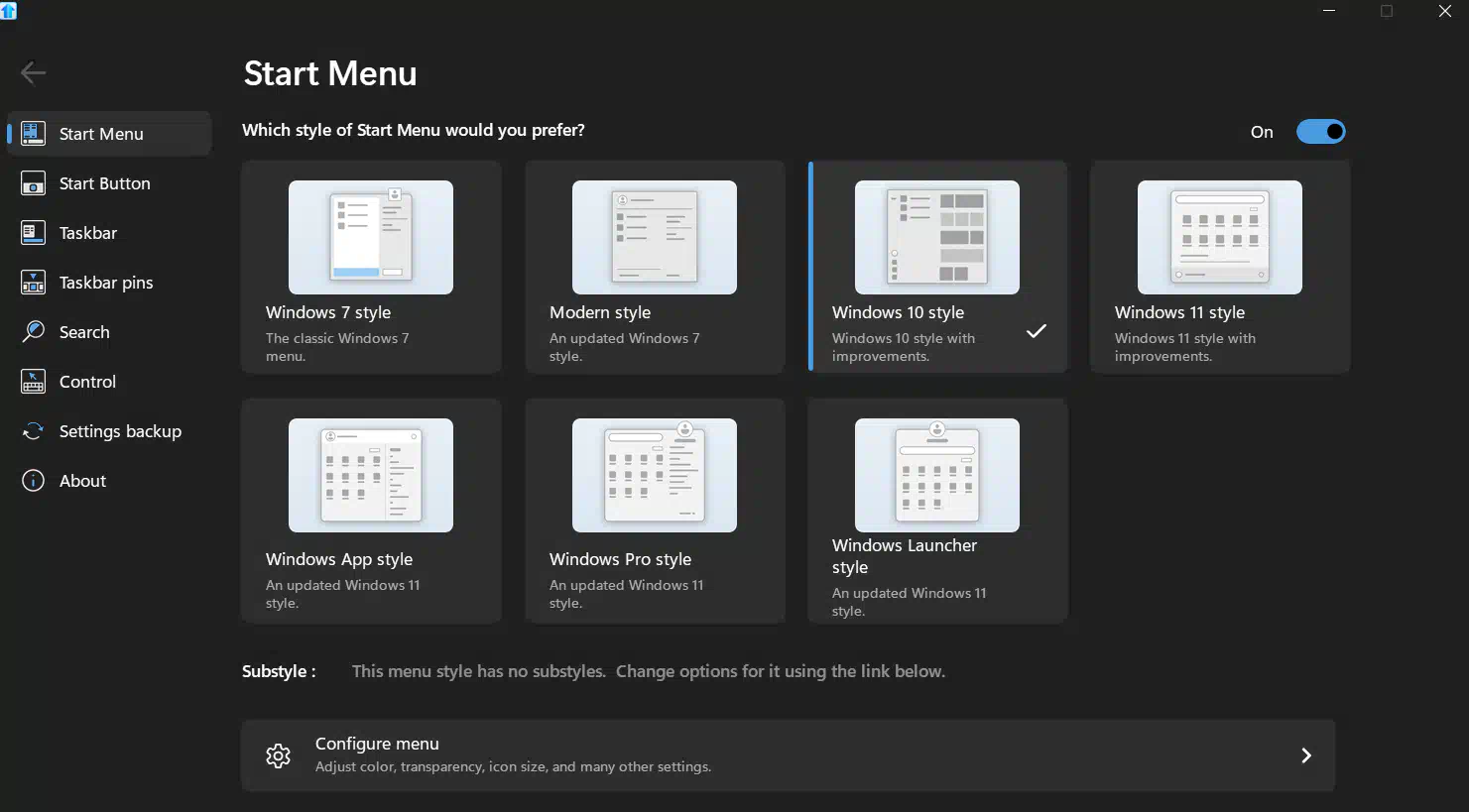Image resolution: width=1469 pixels, height=812 pixels.
Task: Switch to the Search section
Action: [109, 332]
